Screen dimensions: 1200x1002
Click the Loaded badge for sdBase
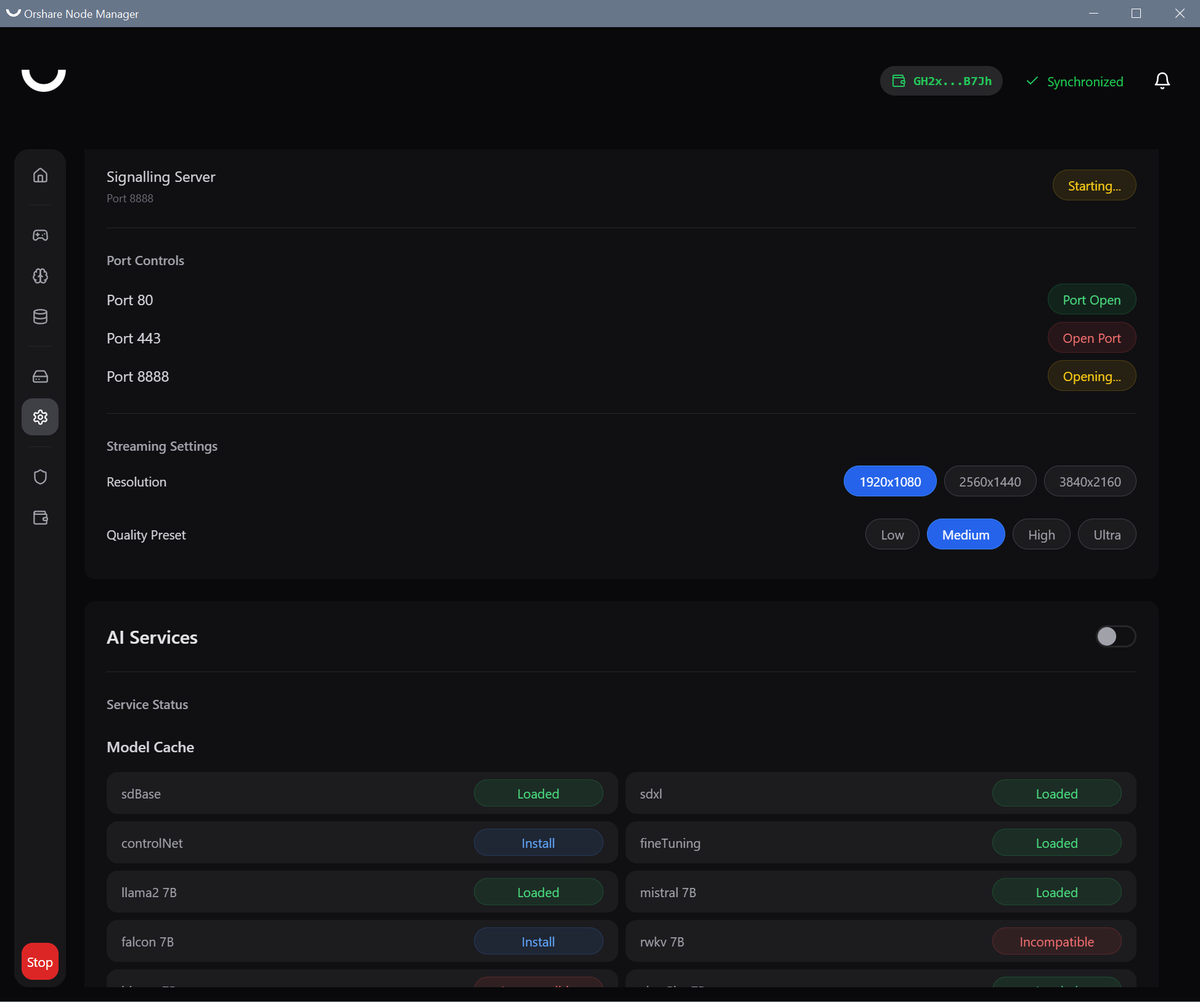[538, 794]
